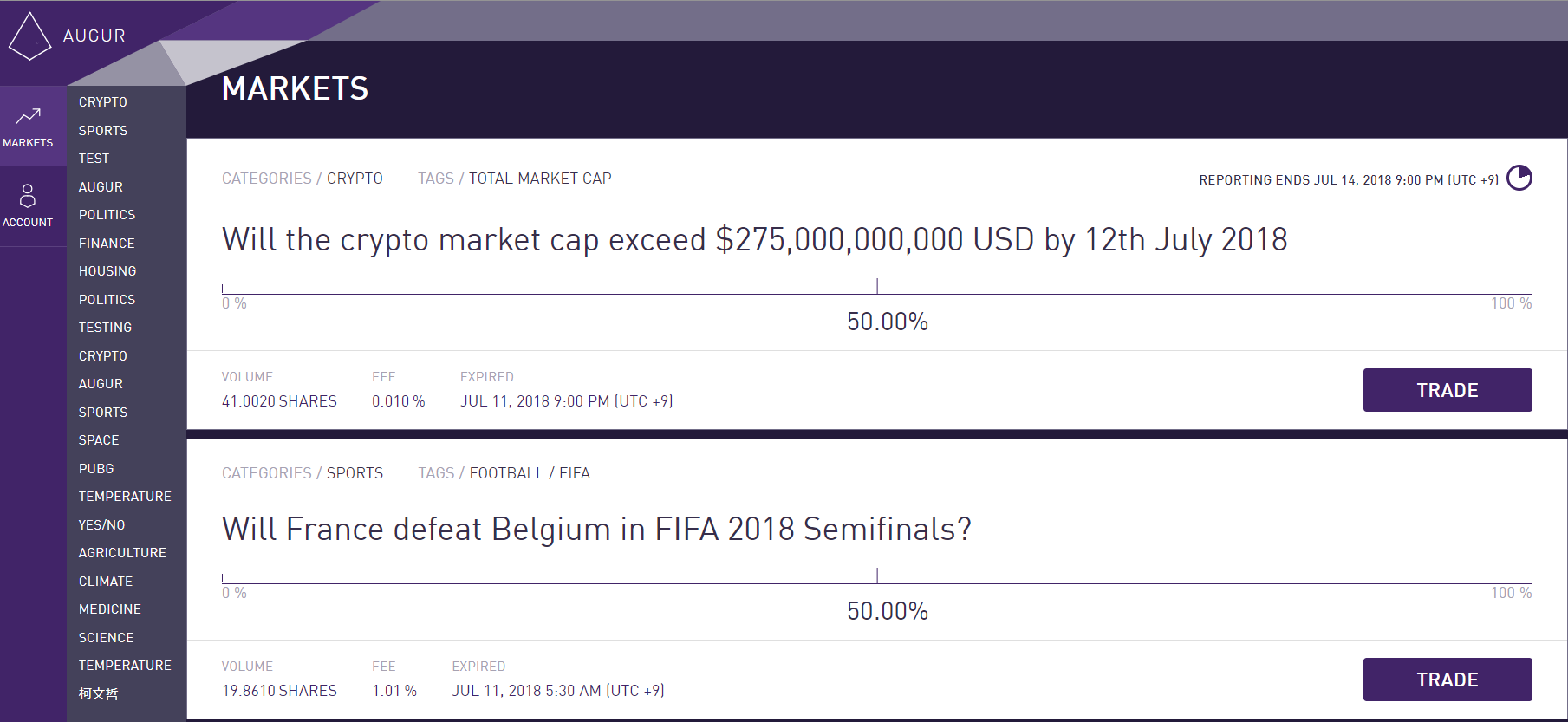Click the TOTAL MARKET CAP tag
The image size is (1568, 722).
tap(540, 179)
